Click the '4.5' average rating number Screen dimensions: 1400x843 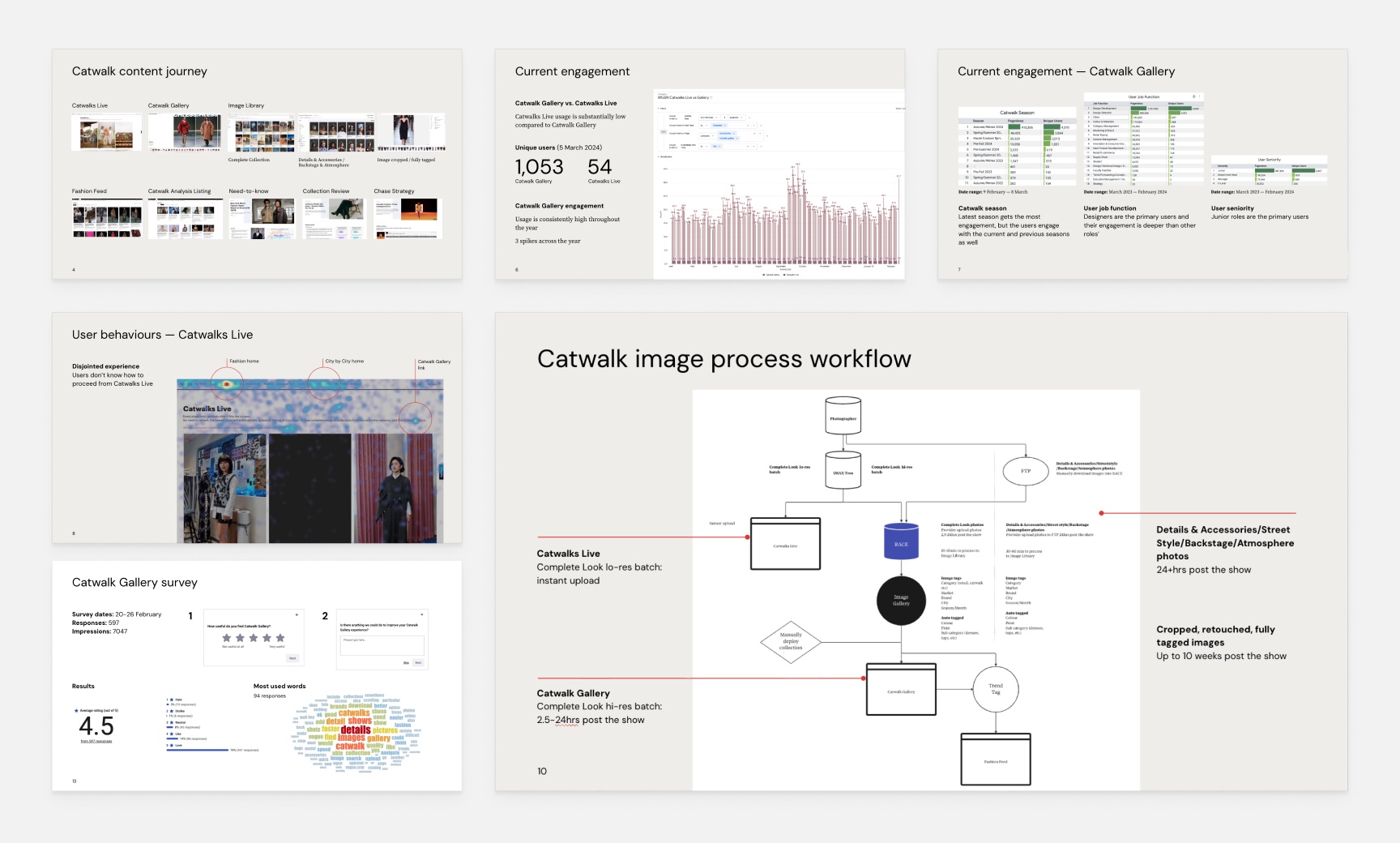tap(96, 725)
